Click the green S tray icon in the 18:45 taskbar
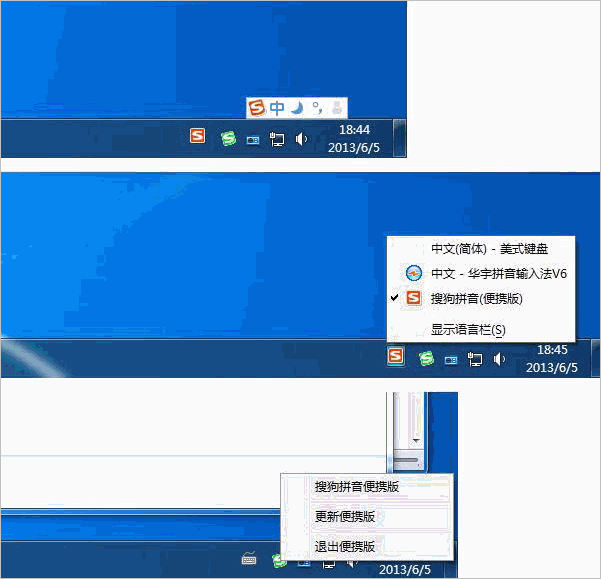This screenshot has width=601, height=579. (426, 359)
